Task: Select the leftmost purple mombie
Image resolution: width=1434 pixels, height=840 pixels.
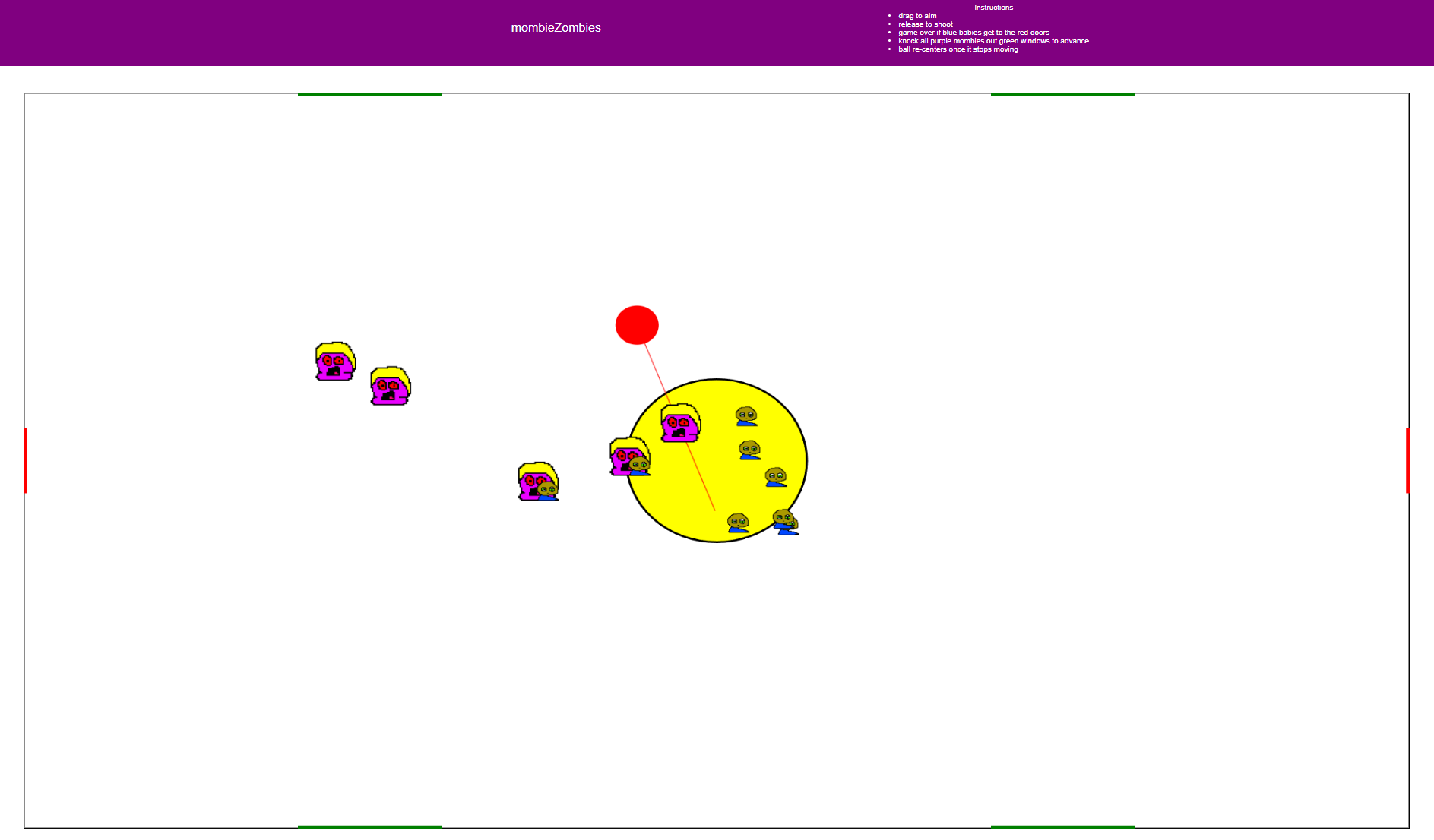Action: [335, 362]
